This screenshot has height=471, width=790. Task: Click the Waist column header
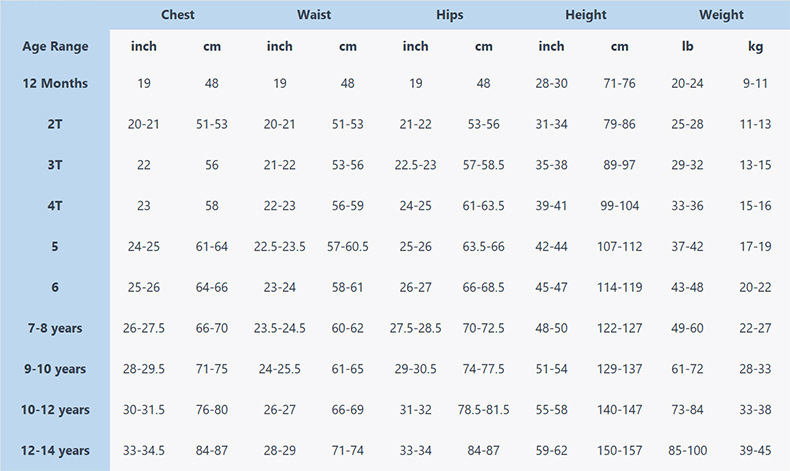[314, 15]
